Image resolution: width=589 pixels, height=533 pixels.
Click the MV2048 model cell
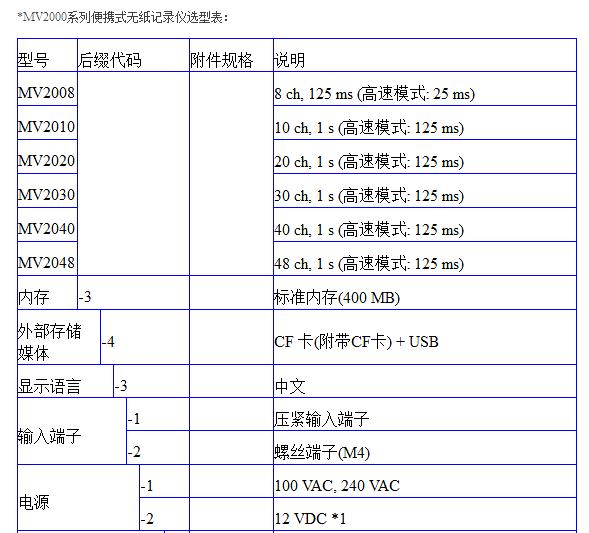click(x=47, y=258)
